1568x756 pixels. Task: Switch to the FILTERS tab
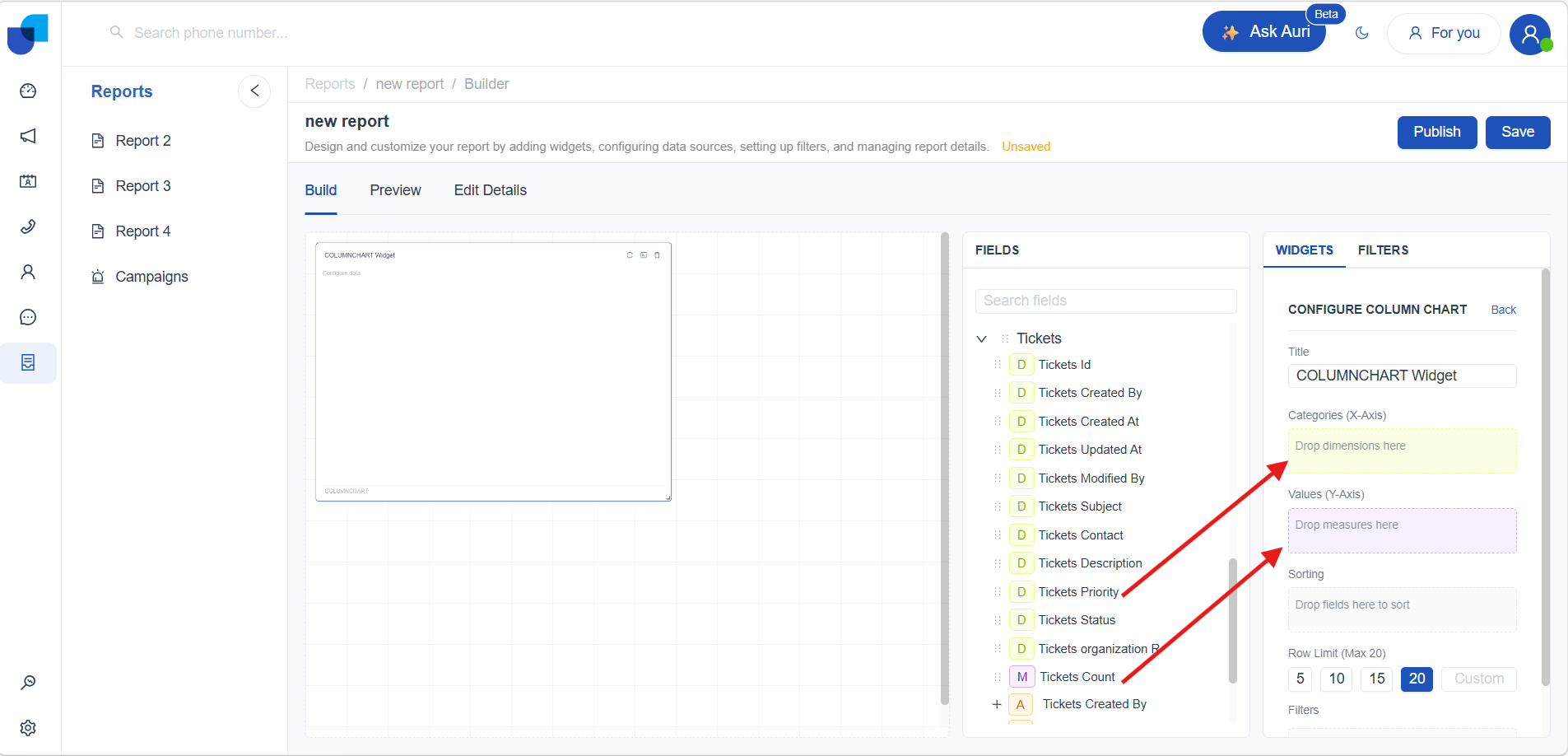click(1383, 250)
